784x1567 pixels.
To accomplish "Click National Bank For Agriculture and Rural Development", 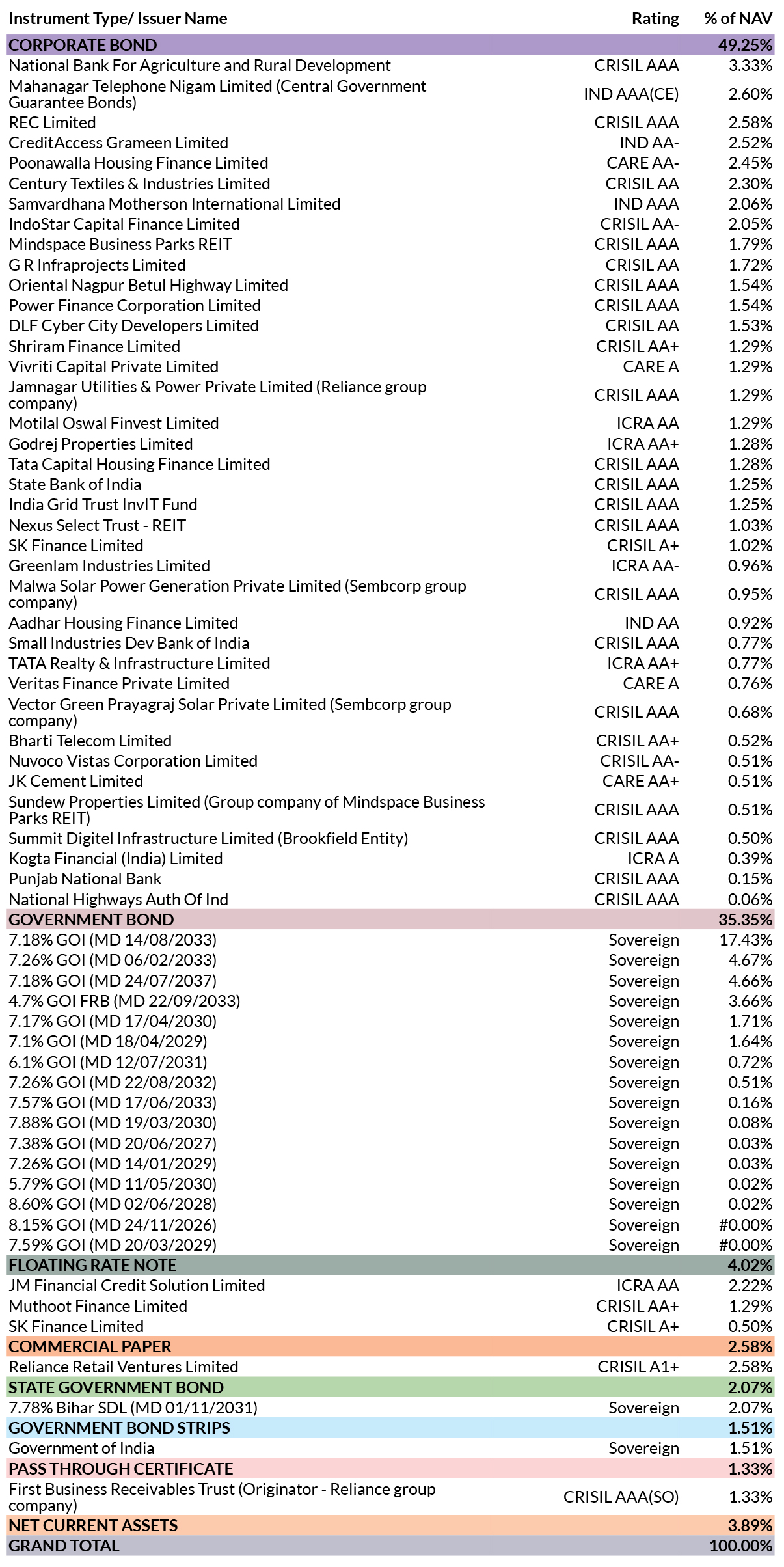I will 200,66.
